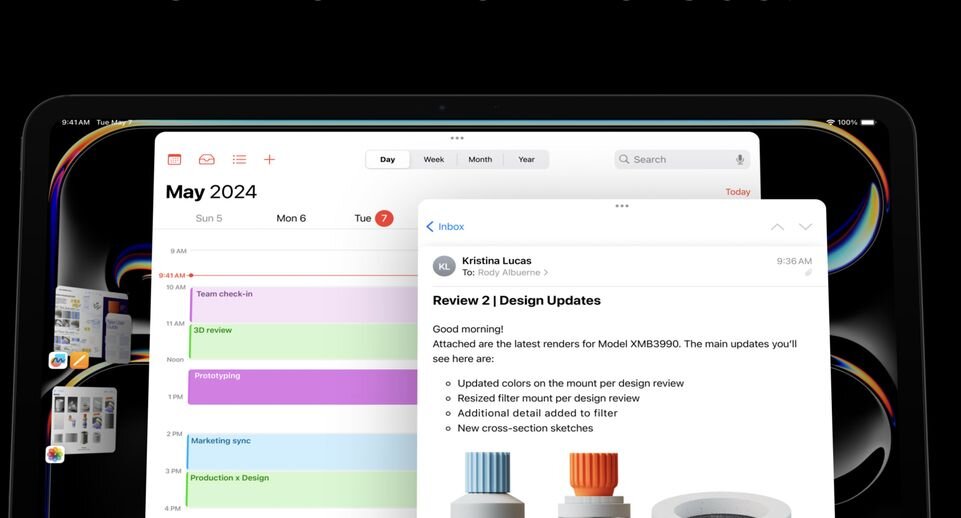Screen dimensions: 961x518
Task: Tap the Freeform app icon
Action: click(58, 360)
